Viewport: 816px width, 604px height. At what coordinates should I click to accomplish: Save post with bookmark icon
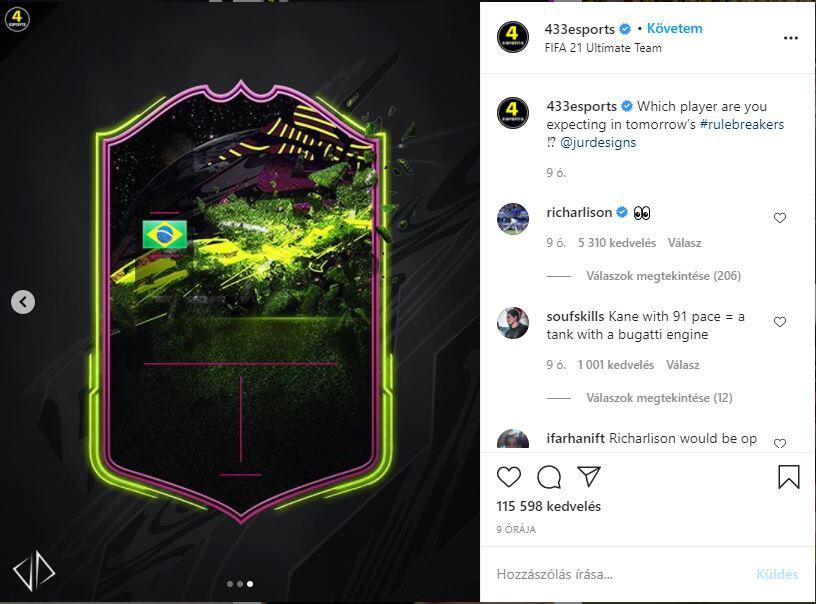click(x=788, y=477)
